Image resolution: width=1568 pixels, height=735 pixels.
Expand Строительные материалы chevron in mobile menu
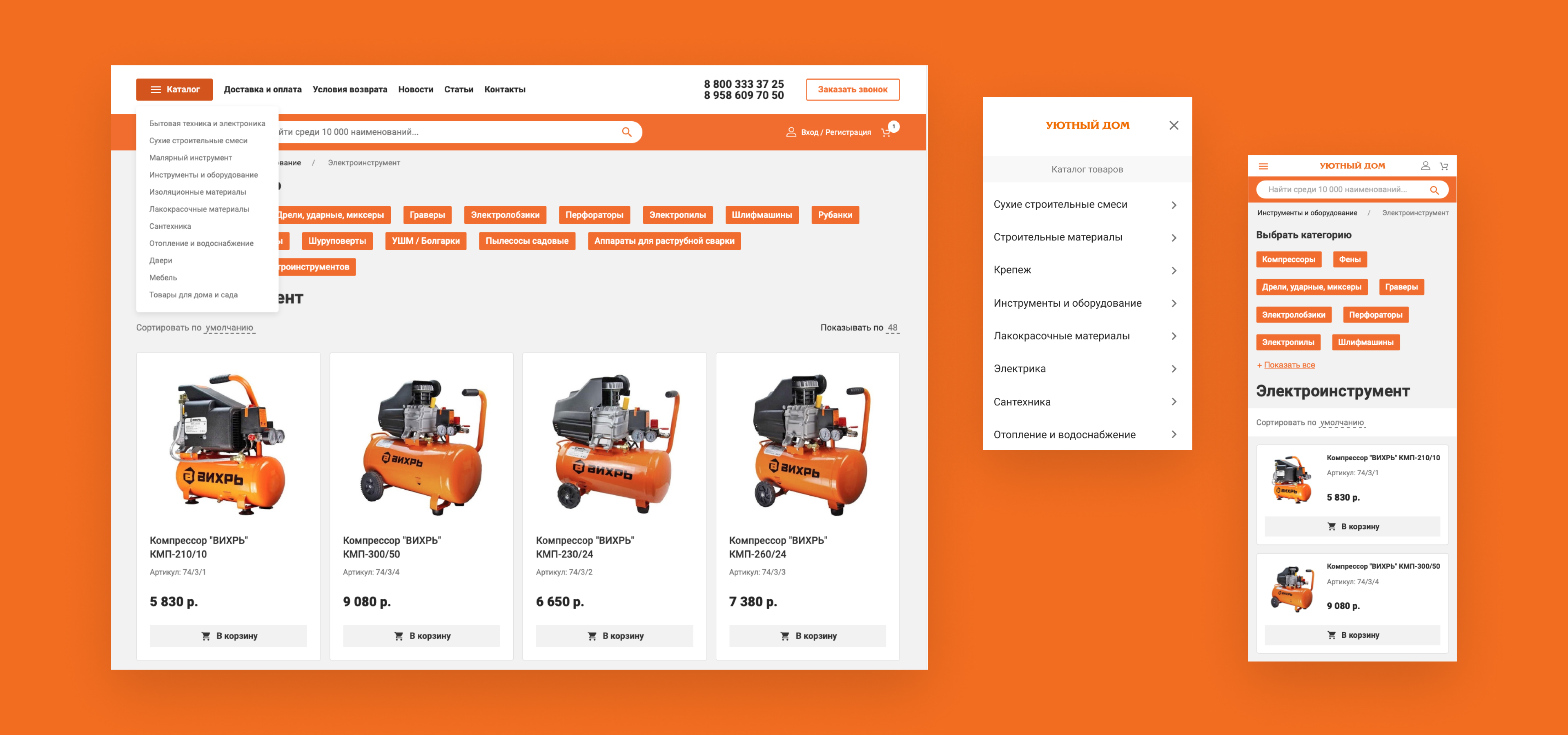tap(1174, 238)
